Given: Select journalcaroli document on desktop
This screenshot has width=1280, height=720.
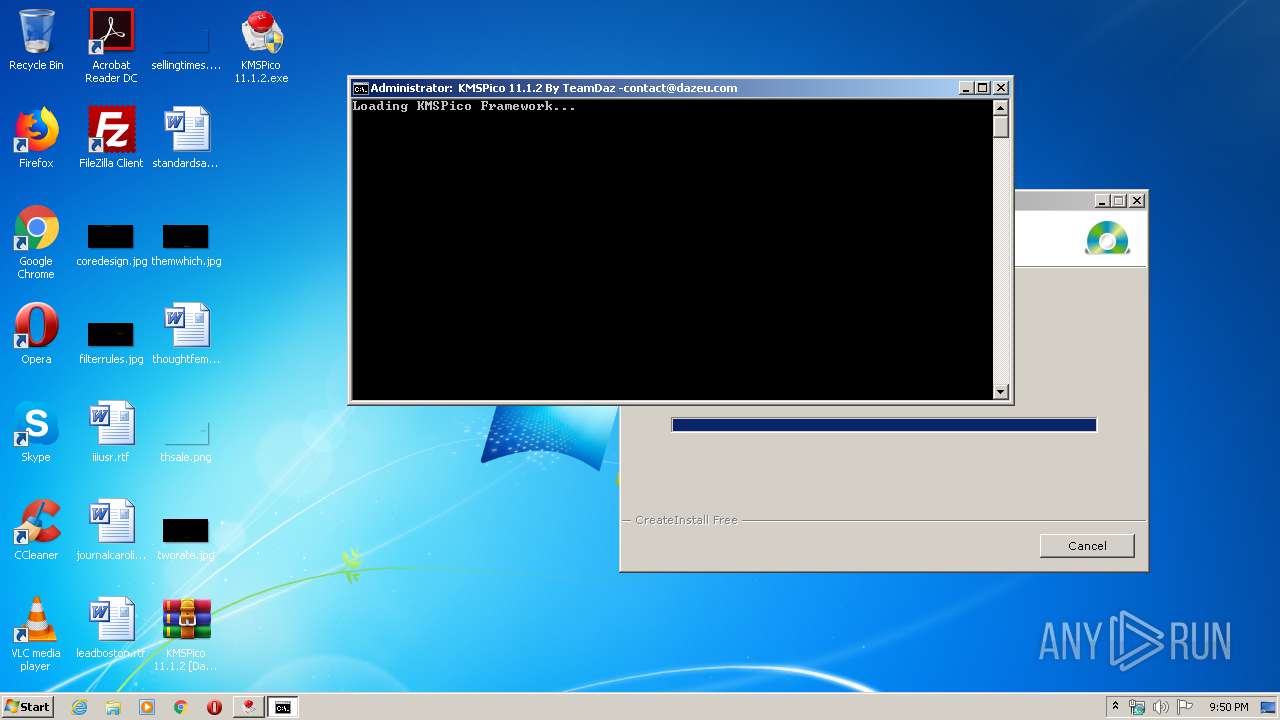Looking at the screenshot, I should [x=111, y=530].
